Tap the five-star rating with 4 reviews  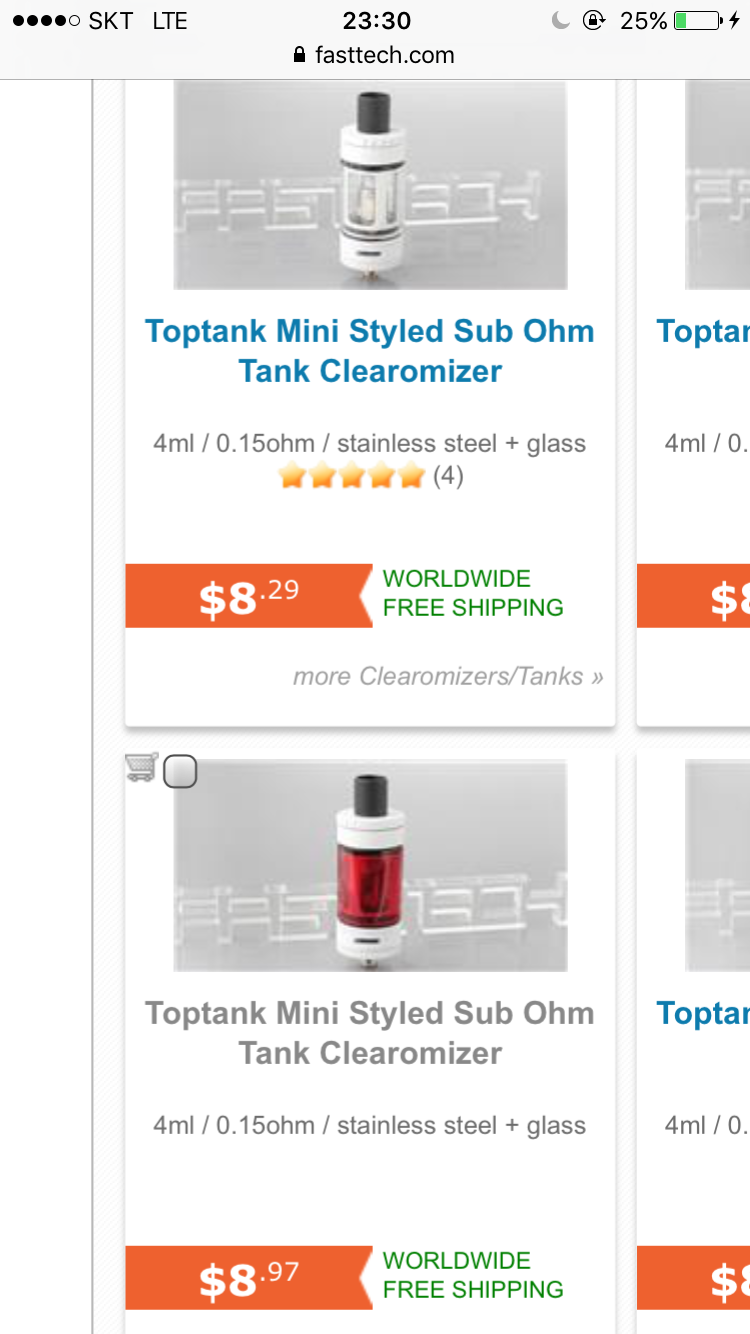[x=370, y=476]
